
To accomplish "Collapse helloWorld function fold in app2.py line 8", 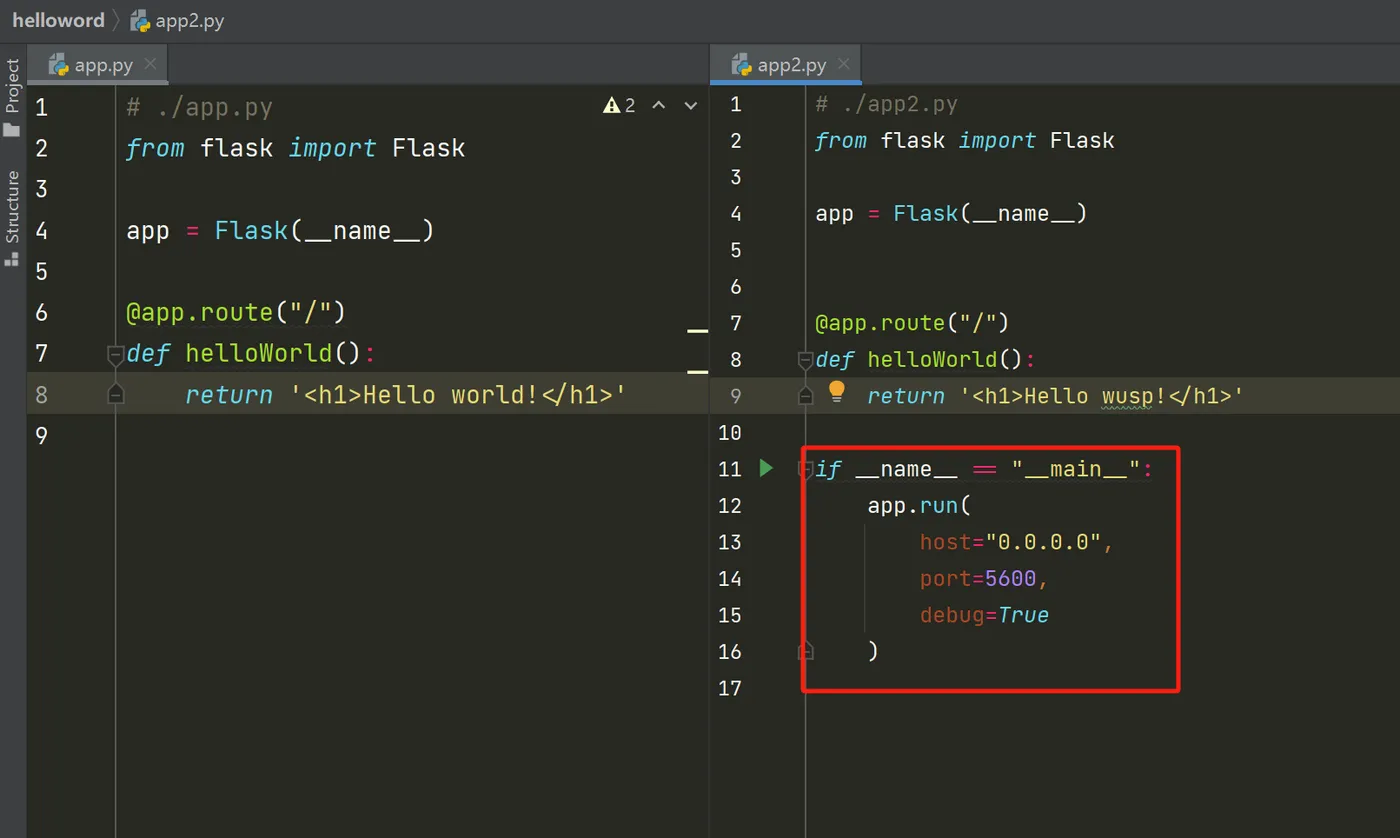I will (805, 359).
